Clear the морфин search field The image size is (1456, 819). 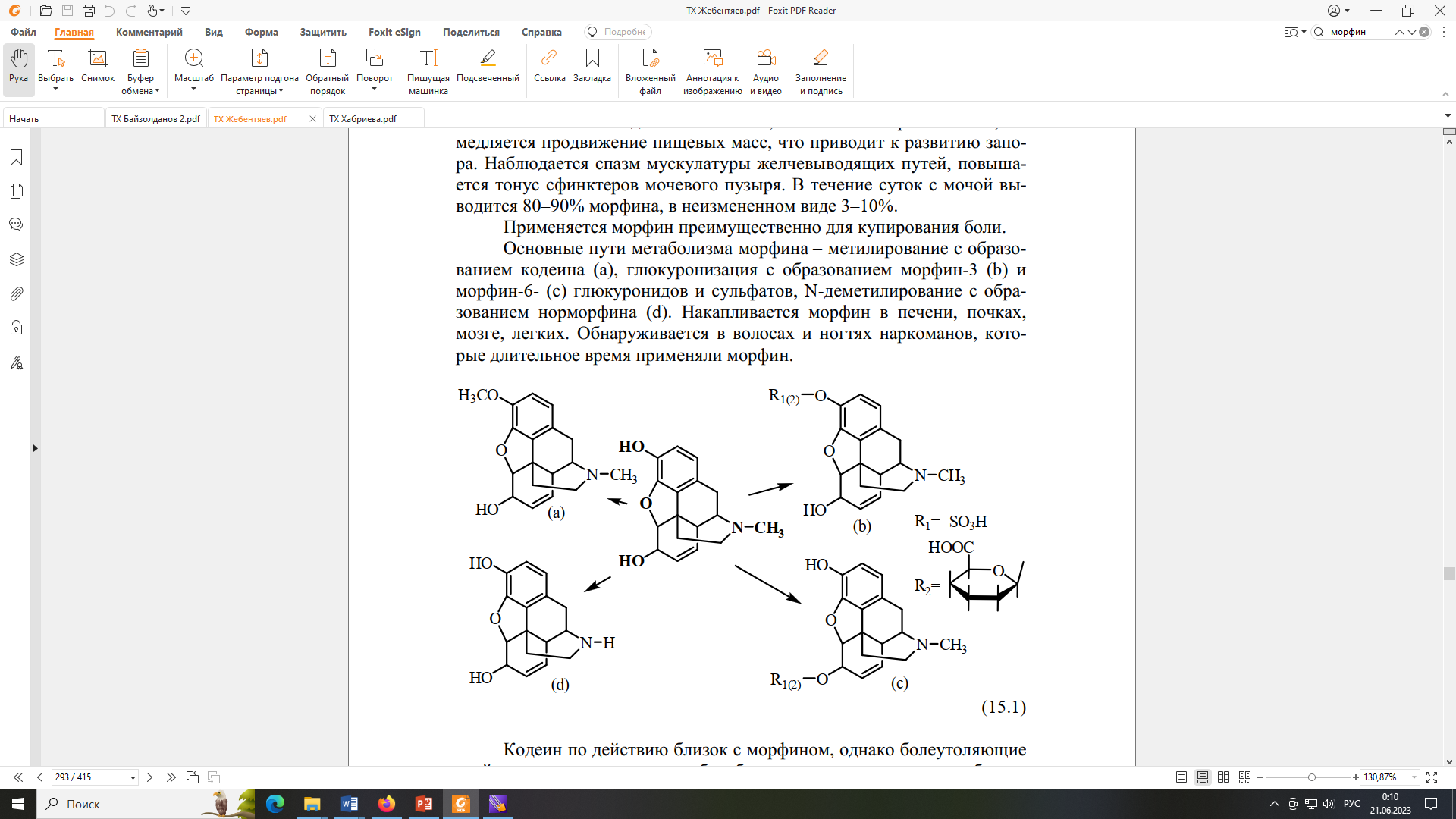coord(1424,32)
